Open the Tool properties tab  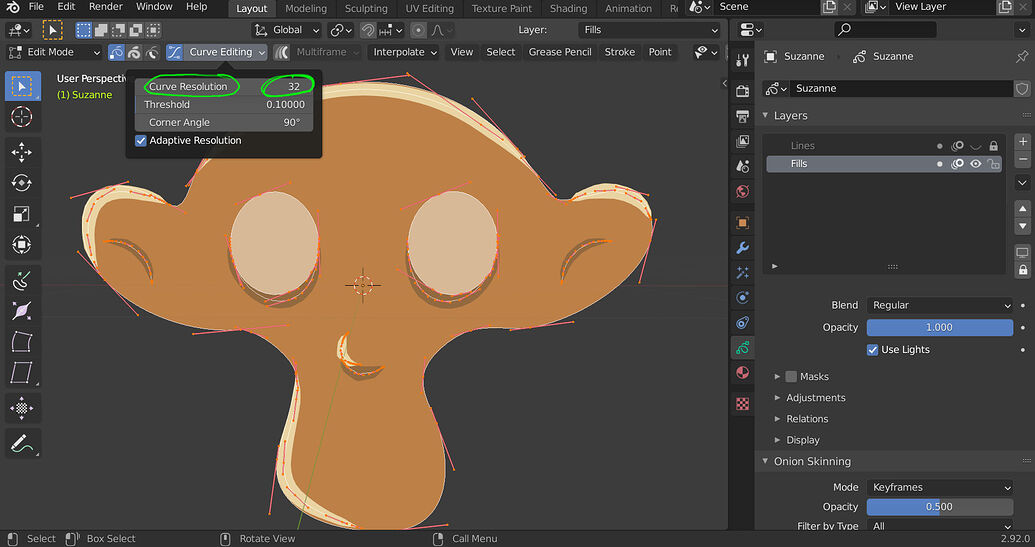pos(743,61)
